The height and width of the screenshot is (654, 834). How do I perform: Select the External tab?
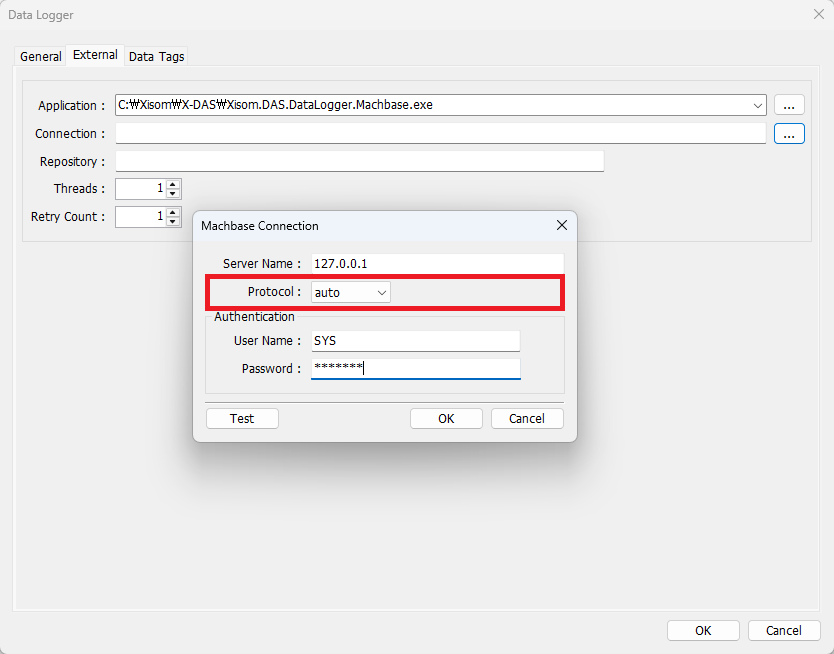[95, 55]
